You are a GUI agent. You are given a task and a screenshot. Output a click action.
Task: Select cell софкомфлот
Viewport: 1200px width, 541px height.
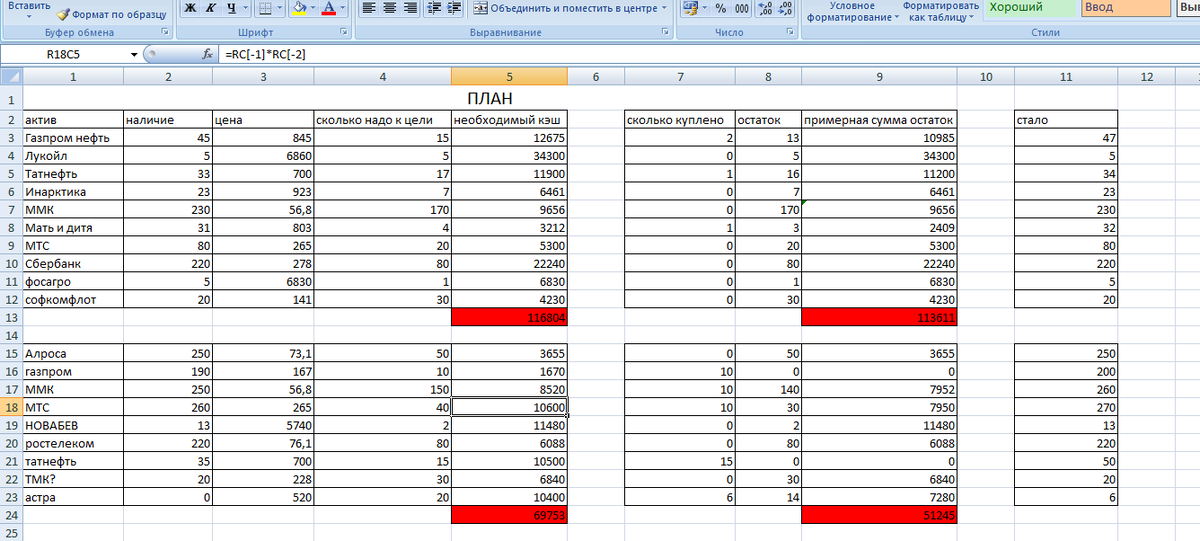pos(73,299)
